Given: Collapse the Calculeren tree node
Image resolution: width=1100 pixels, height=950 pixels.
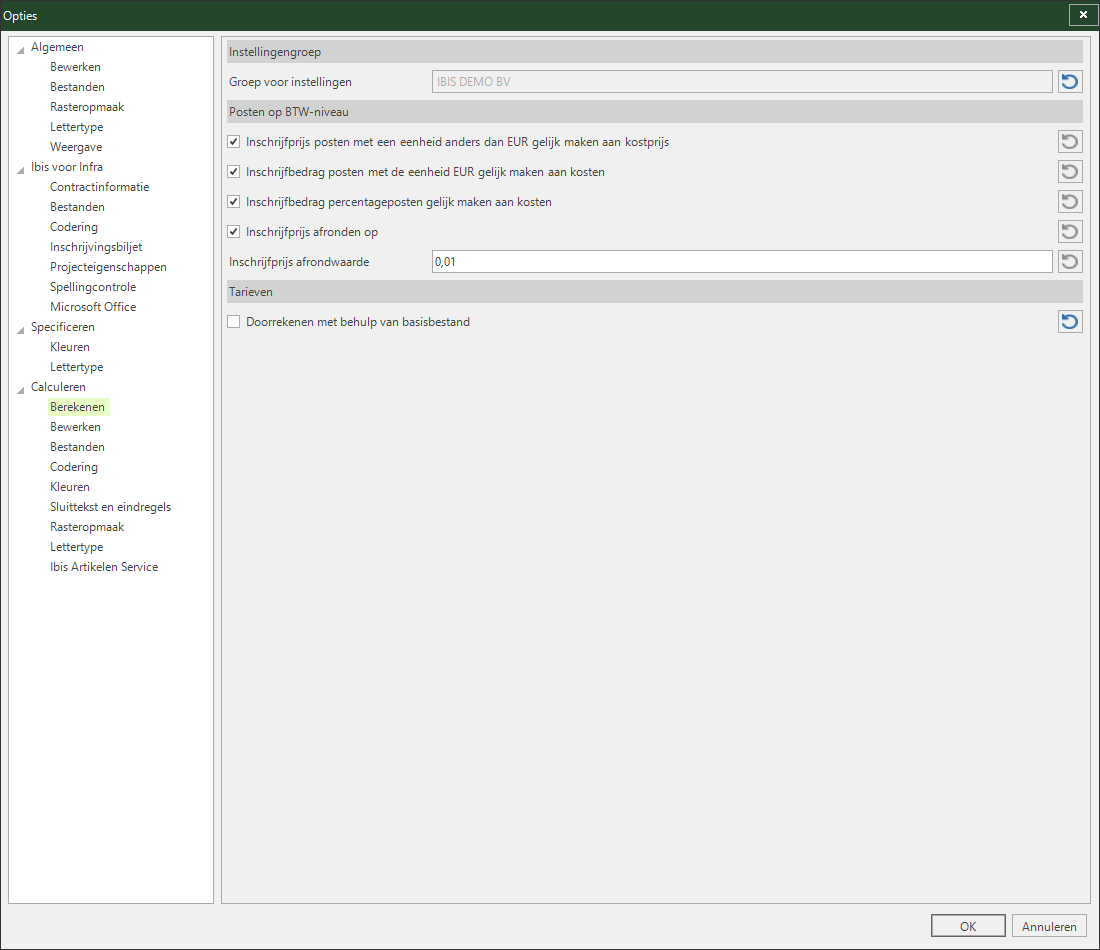Looking at the screenshot, I should 20,389.
